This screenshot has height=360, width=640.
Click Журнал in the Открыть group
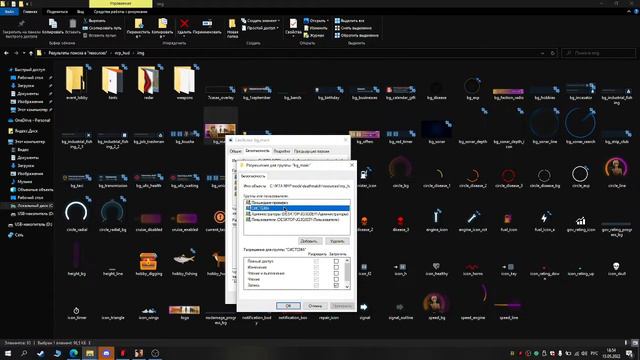click(314, 36)
